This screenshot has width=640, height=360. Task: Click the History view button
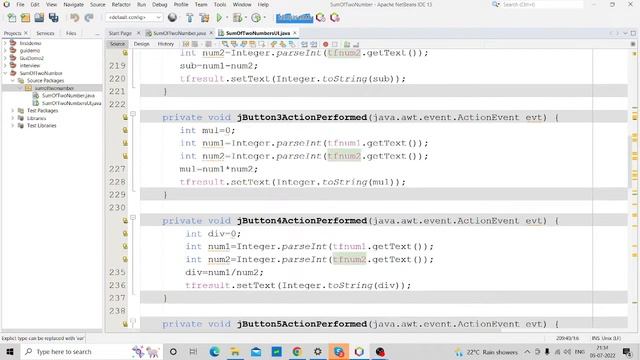tap(166, 44)
